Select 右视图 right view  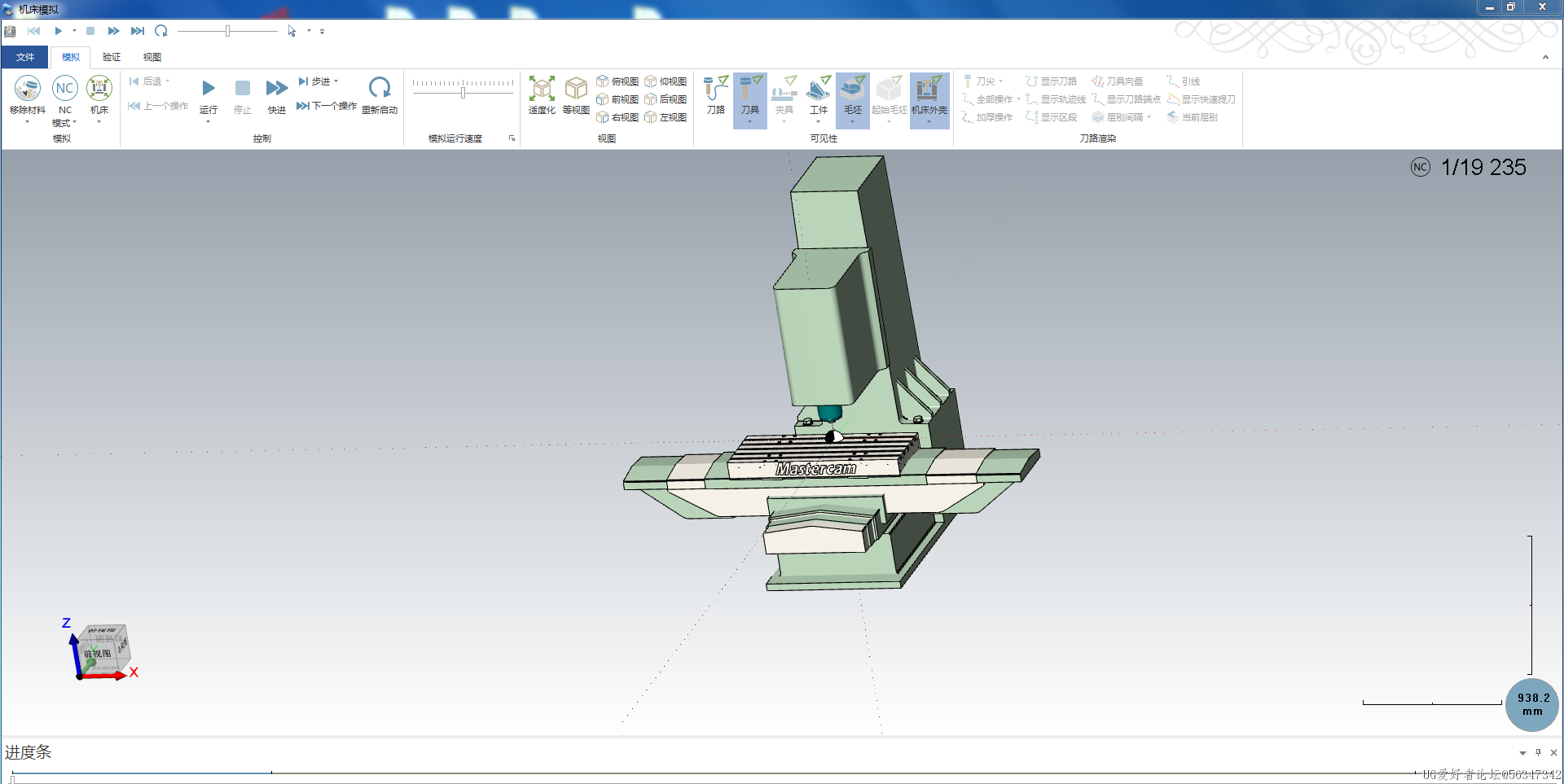click(x=617, y=117)
